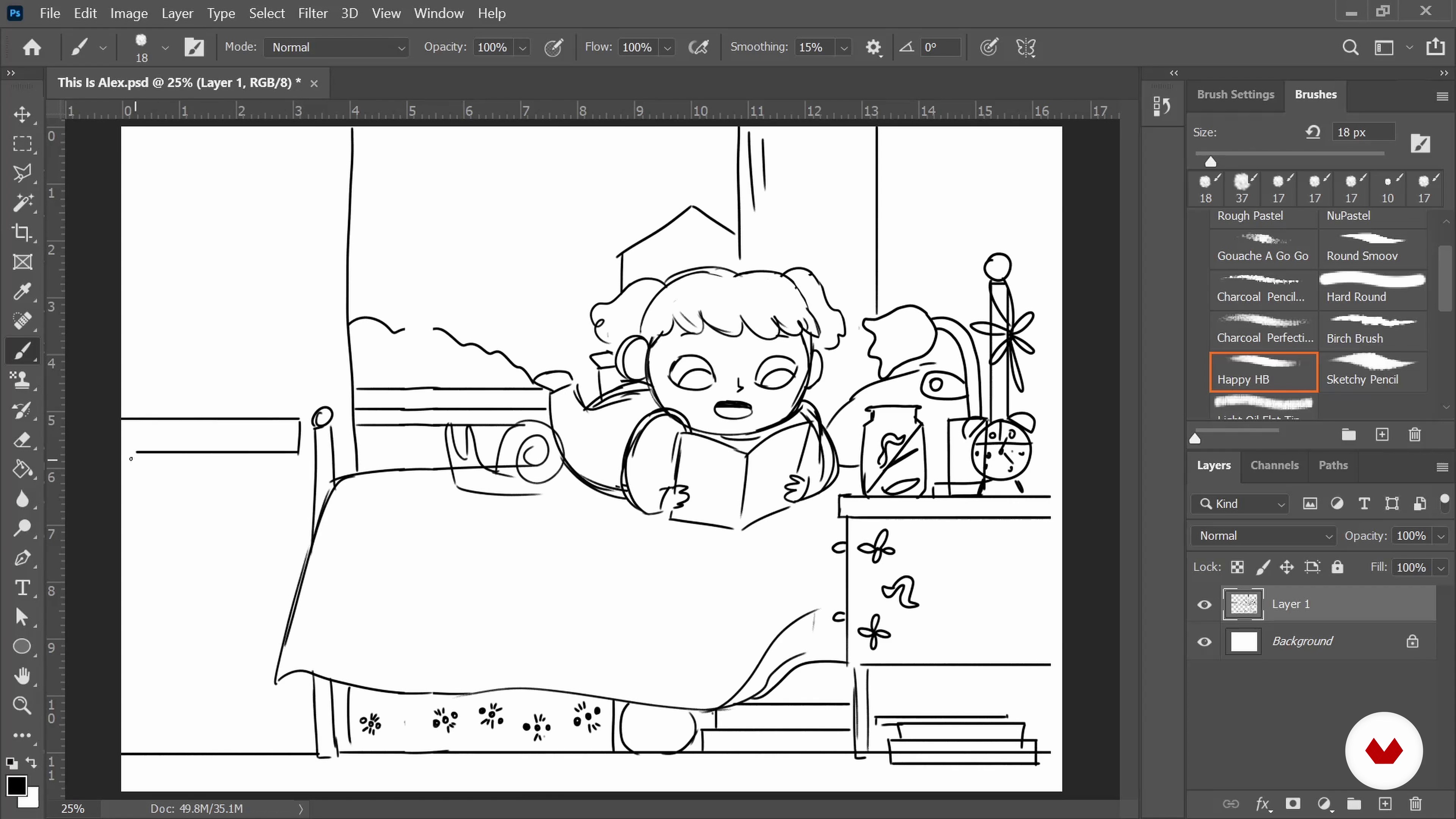The width and height of the screenshot is (1456, 819).
Task: Select the Eyedropper tool
Action: click(x=22, y=291)
